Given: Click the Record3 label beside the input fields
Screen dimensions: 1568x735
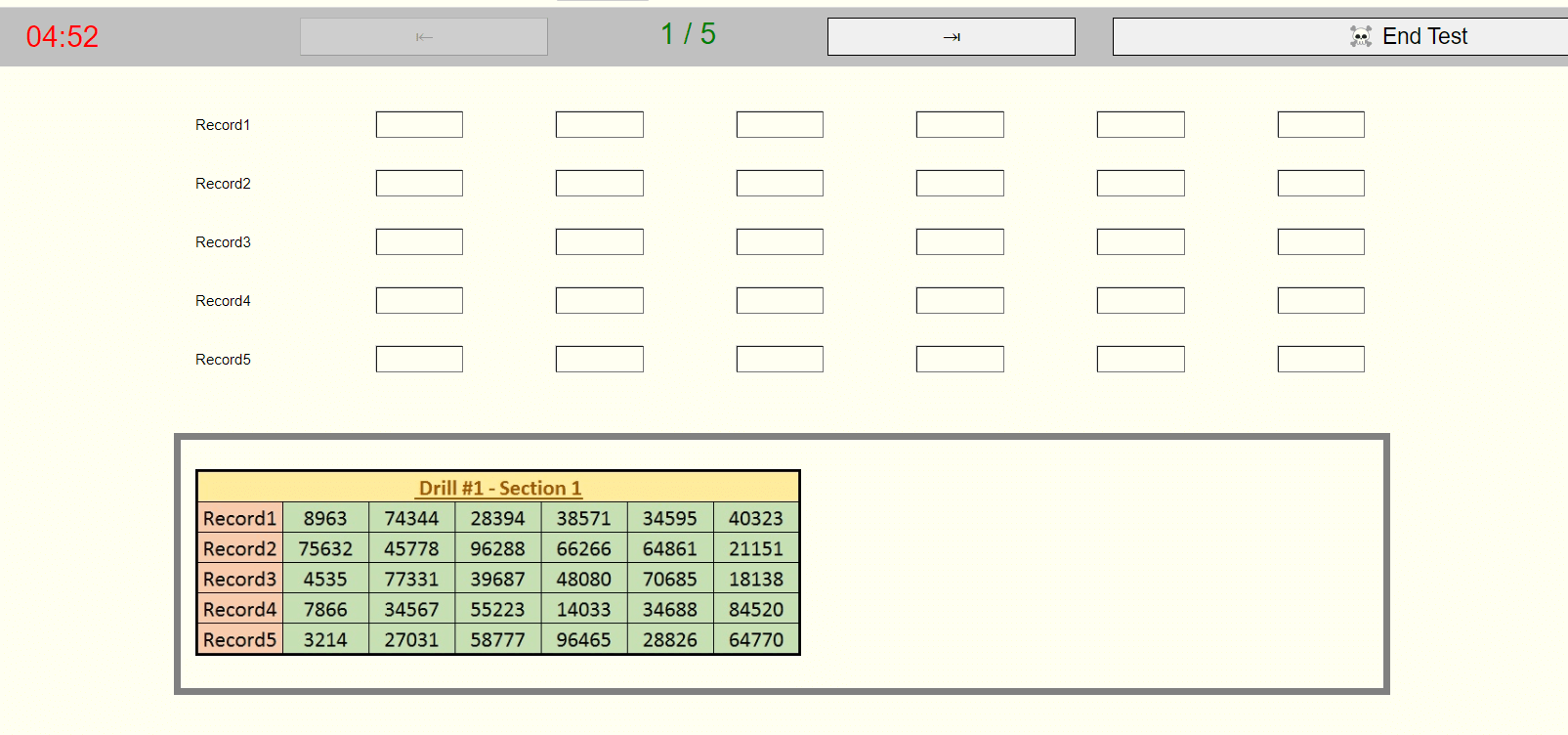Looking at the screenshot, I should coord(223,242).
